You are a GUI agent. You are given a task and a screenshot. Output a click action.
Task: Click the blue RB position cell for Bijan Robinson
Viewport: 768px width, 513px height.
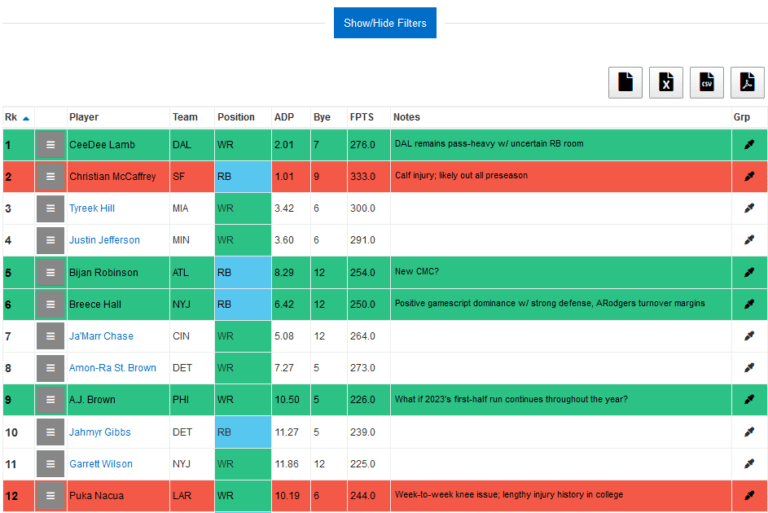point(243,272)
